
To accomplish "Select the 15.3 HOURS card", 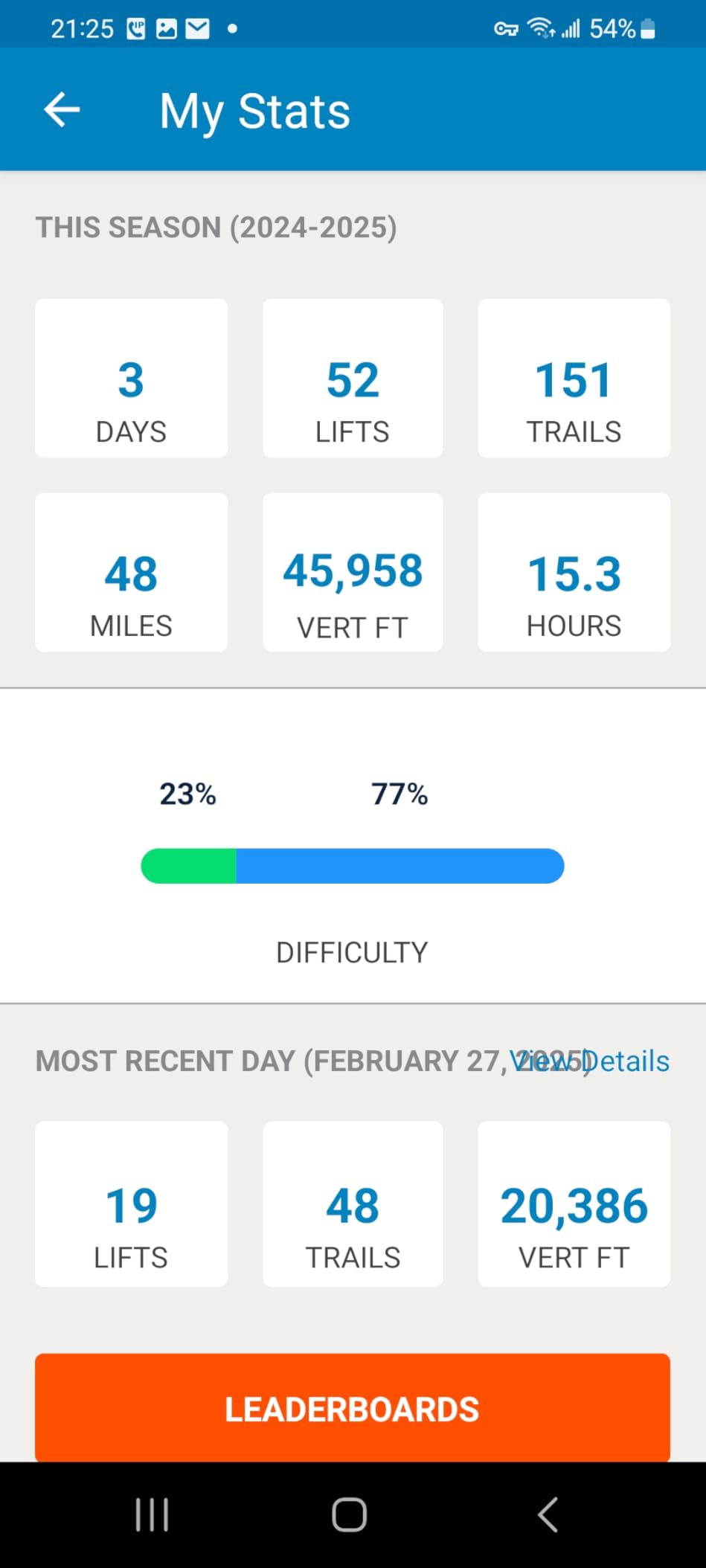I will (x=574, y=572).
